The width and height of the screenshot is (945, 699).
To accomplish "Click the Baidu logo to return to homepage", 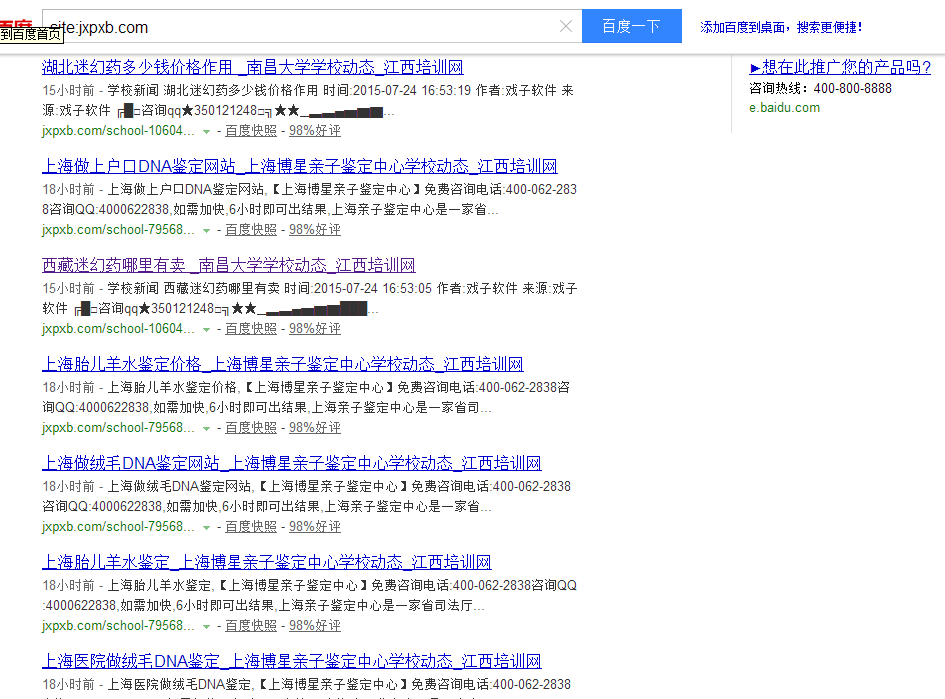I will [18, 22].
